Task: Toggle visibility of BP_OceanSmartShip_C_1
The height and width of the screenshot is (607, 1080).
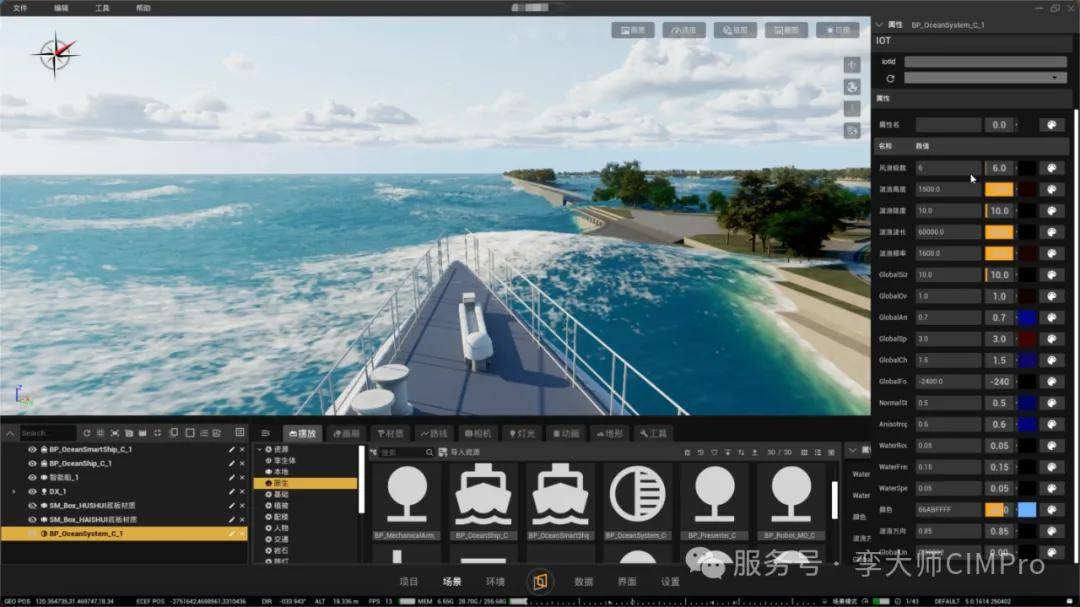Action: point(32,450)
